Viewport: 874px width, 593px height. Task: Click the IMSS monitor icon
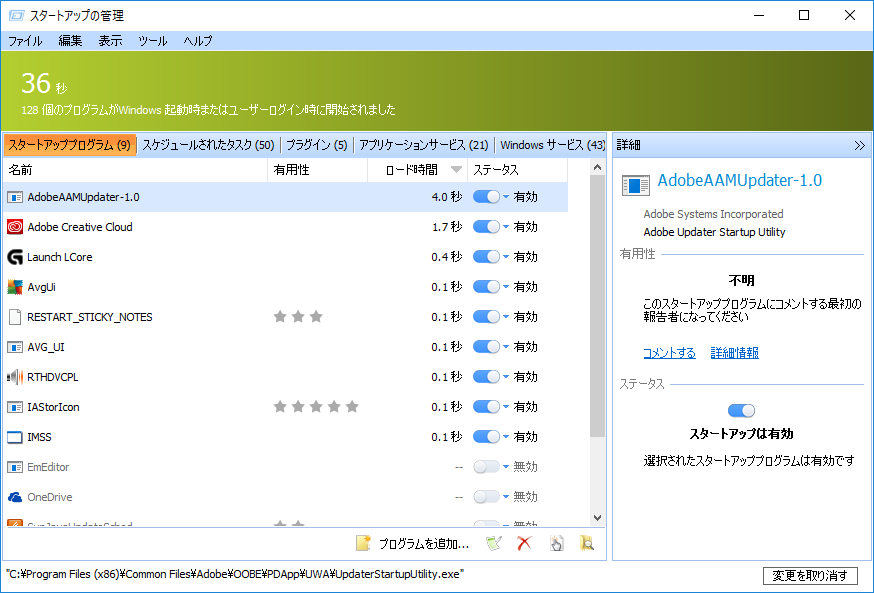(x=15, y=438)
